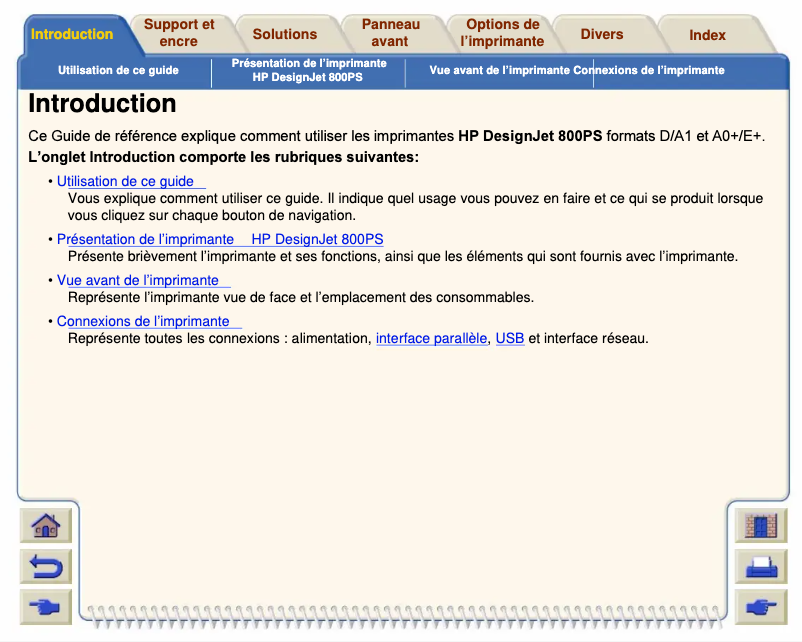Click the Home house icon button
Viewport: 802px width, 642px height.
pyautogui.click(x=46, y=526)
